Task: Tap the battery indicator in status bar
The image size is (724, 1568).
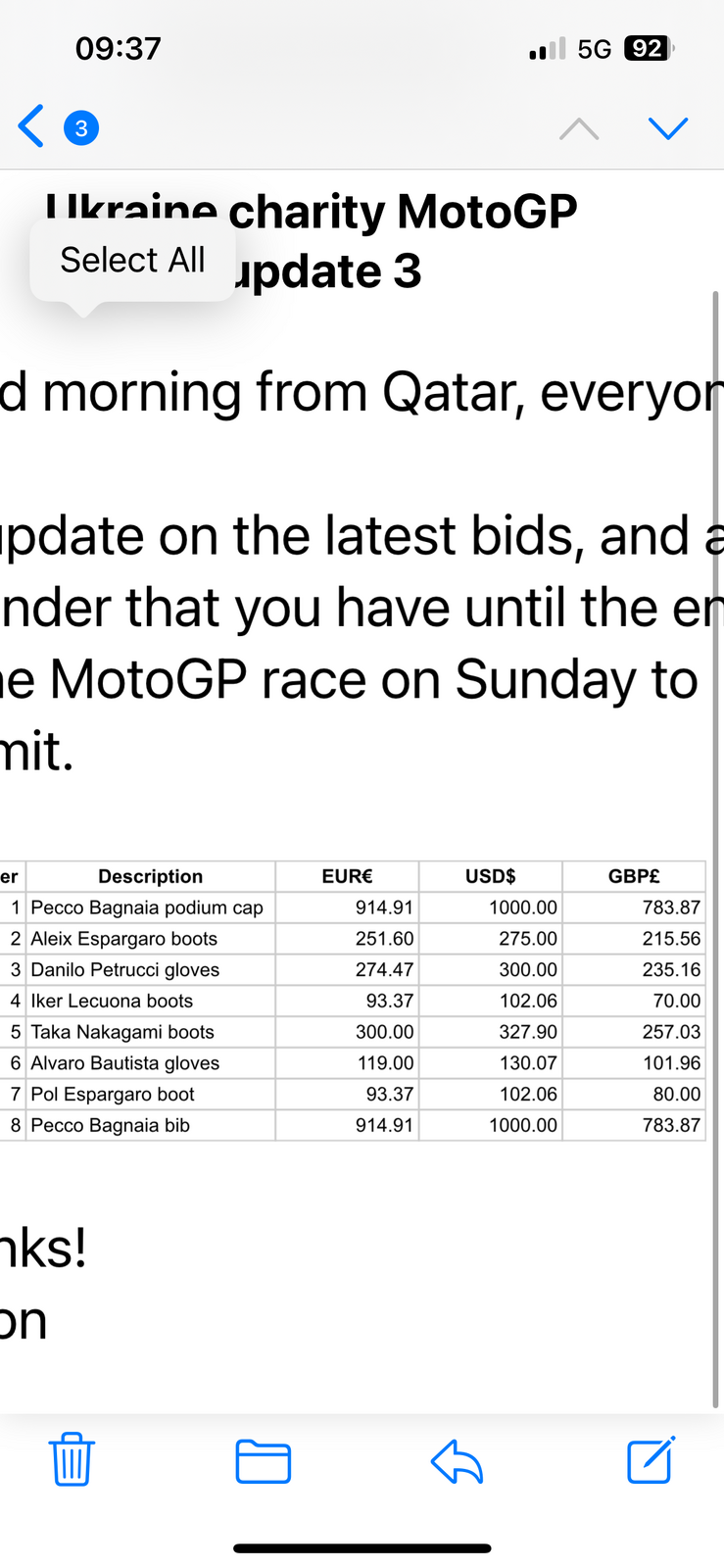Action: pos(649,49)
